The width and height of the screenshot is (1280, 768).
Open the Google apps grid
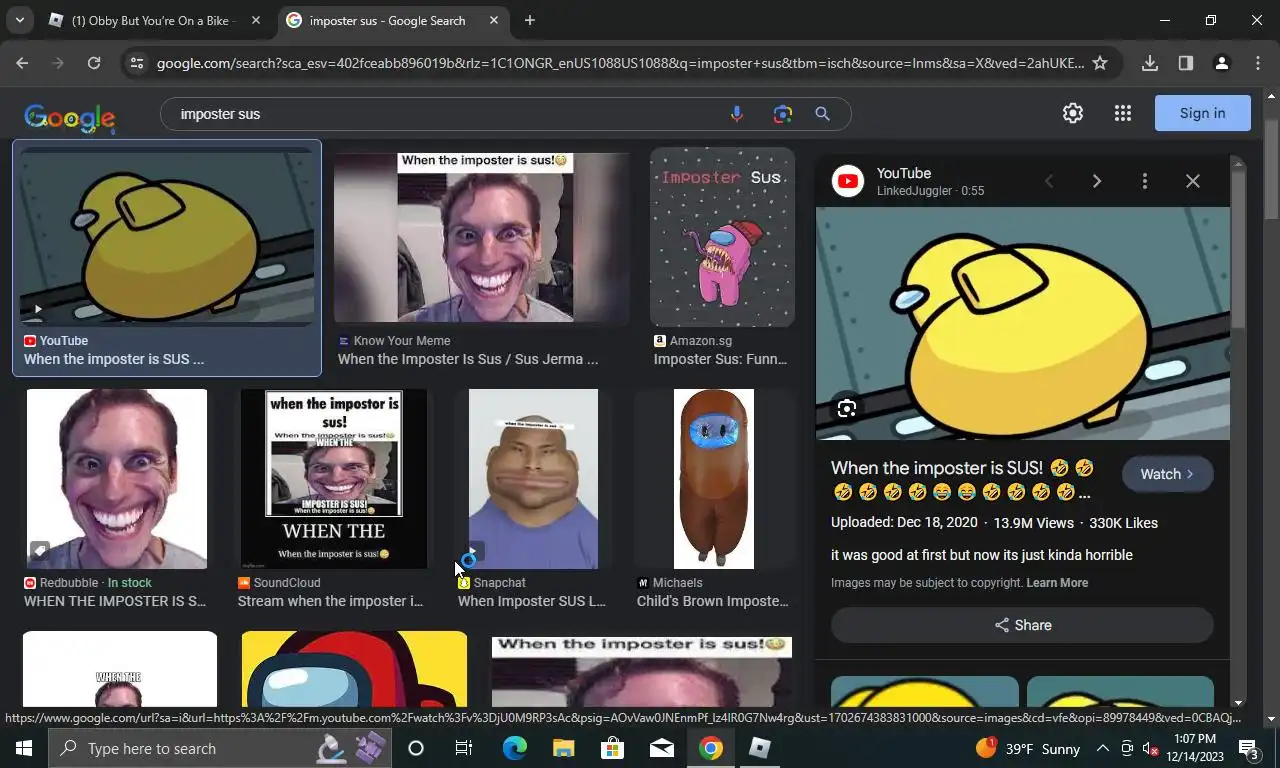(1123, 113)
